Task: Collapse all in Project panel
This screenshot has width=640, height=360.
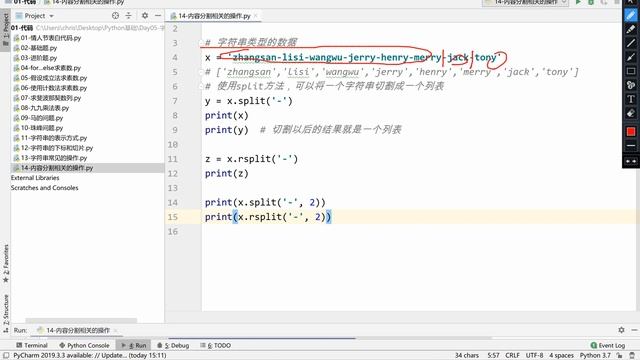Action: point(129,16)
